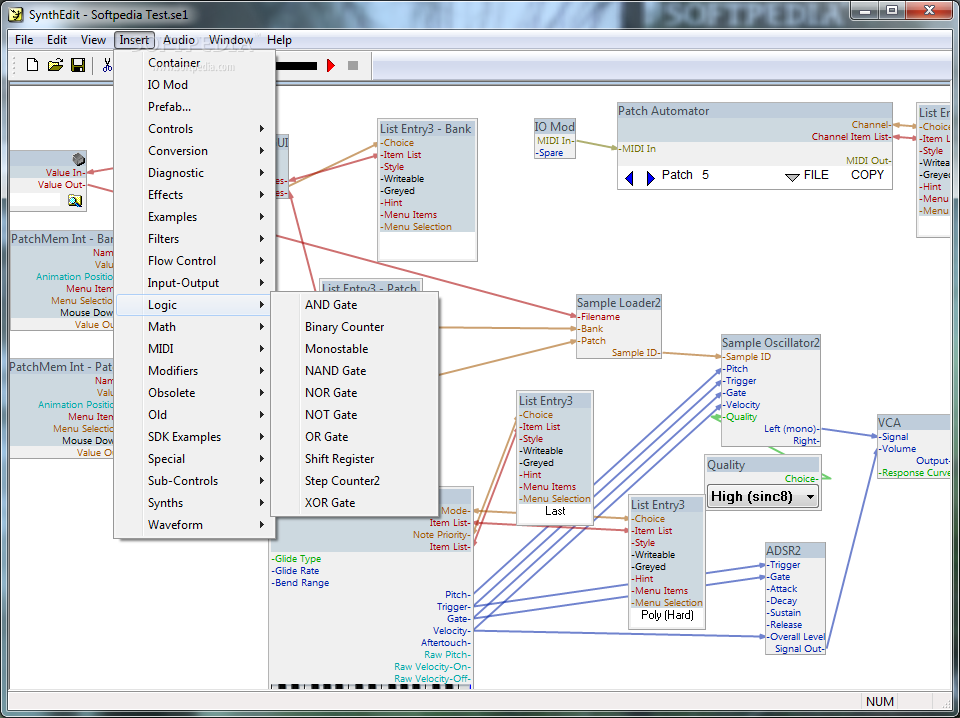Expand the SDK Examples submenu
The image size is (960, 718).
195,436
